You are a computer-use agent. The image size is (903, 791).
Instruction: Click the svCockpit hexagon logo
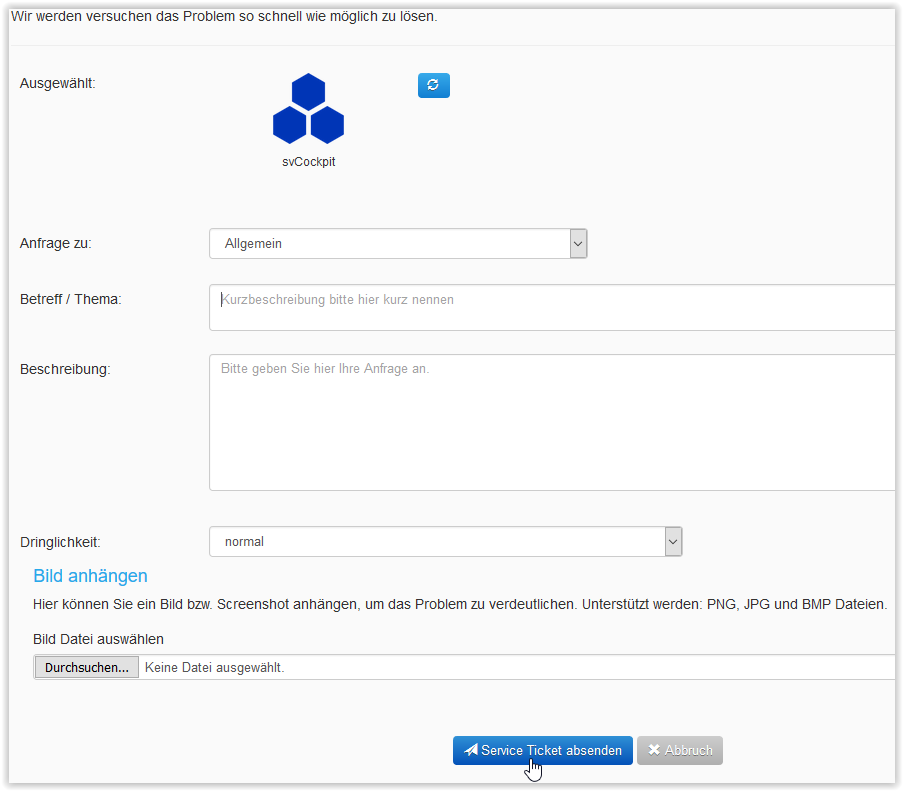click(308, 109)
